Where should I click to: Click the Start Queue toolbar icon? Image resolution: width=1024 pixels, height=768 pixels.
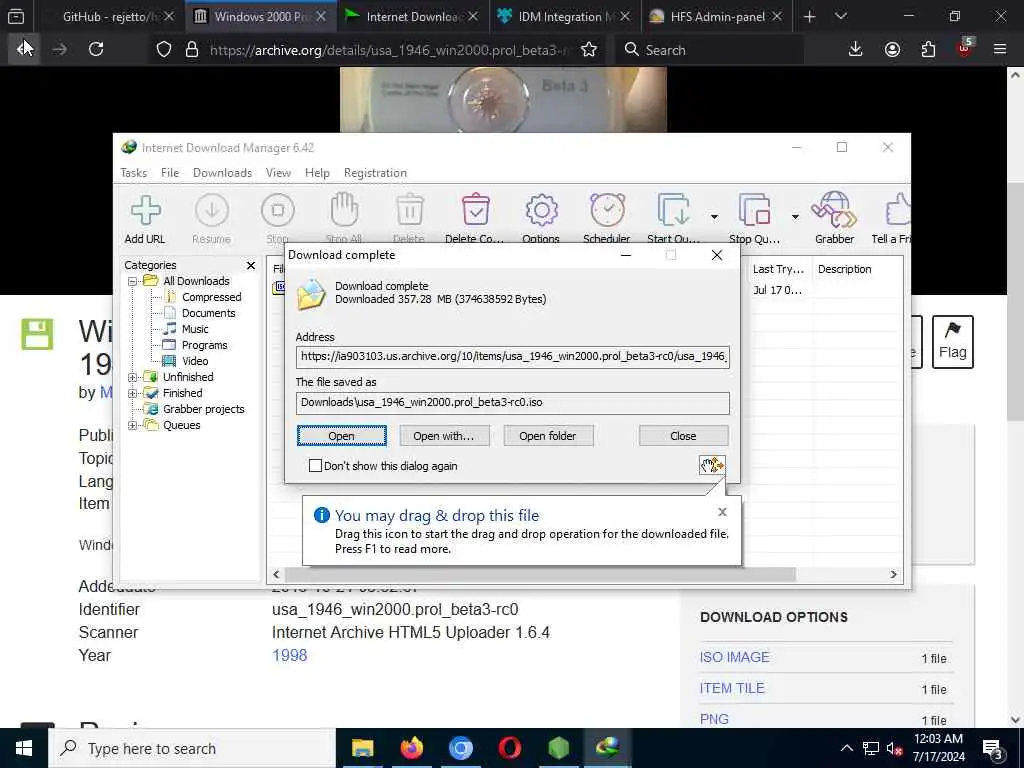(673, 219)
